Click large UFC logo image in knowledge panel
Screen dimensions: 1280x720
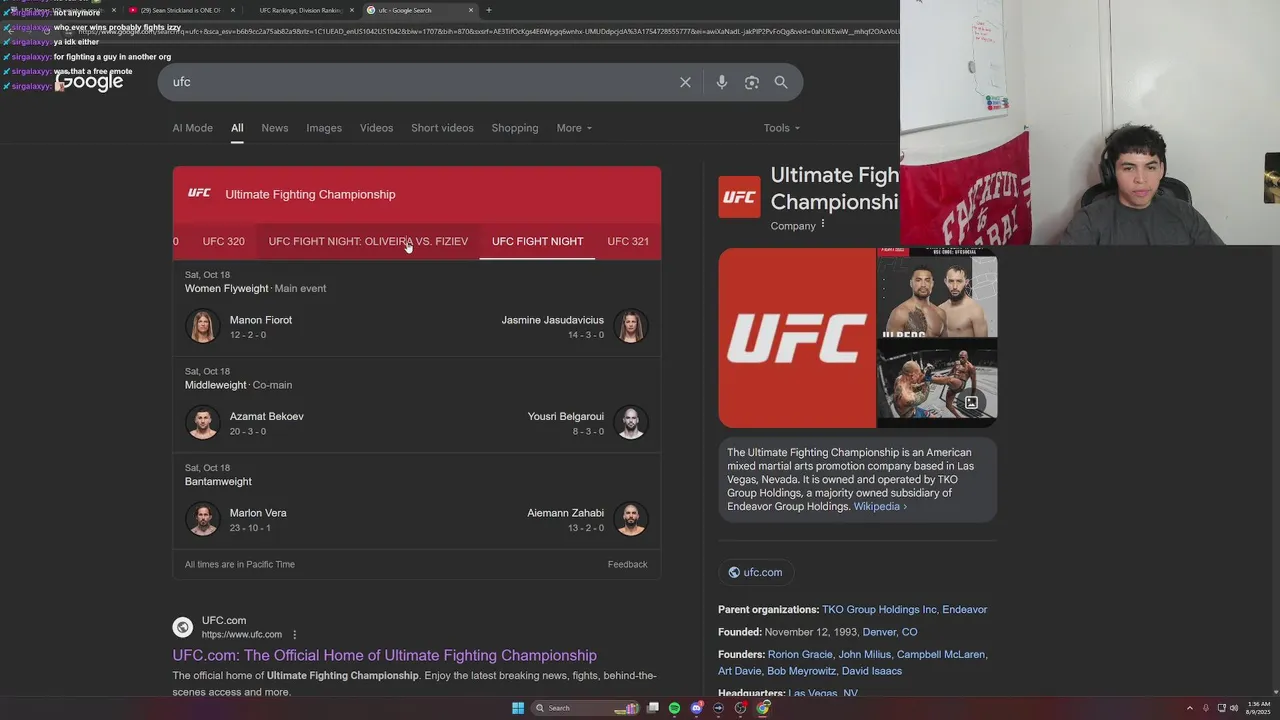tap(797, 338)
